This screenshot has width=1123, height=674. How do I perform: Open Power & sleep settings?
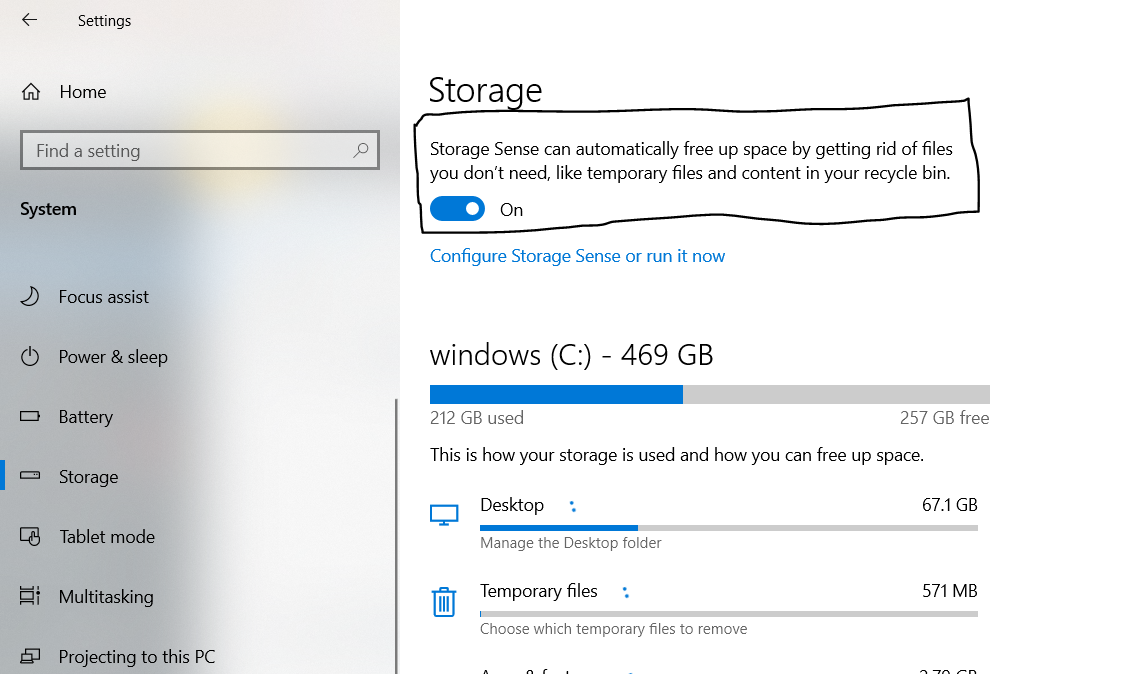[x=112, y=356]
